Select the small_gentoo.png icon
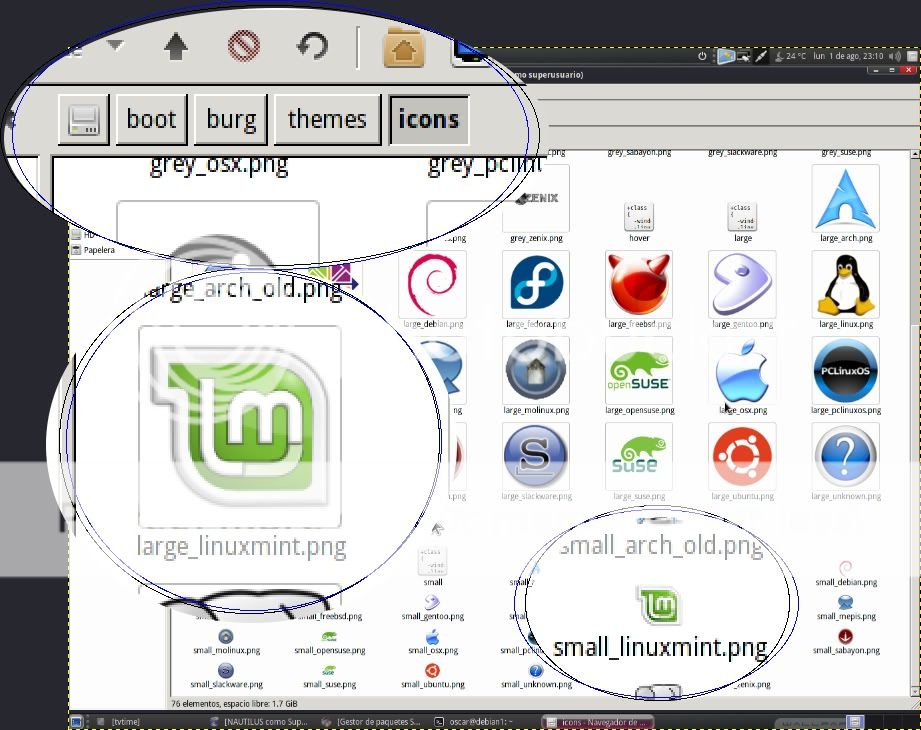This screenshot has width=921, height=730. point(432,602)
